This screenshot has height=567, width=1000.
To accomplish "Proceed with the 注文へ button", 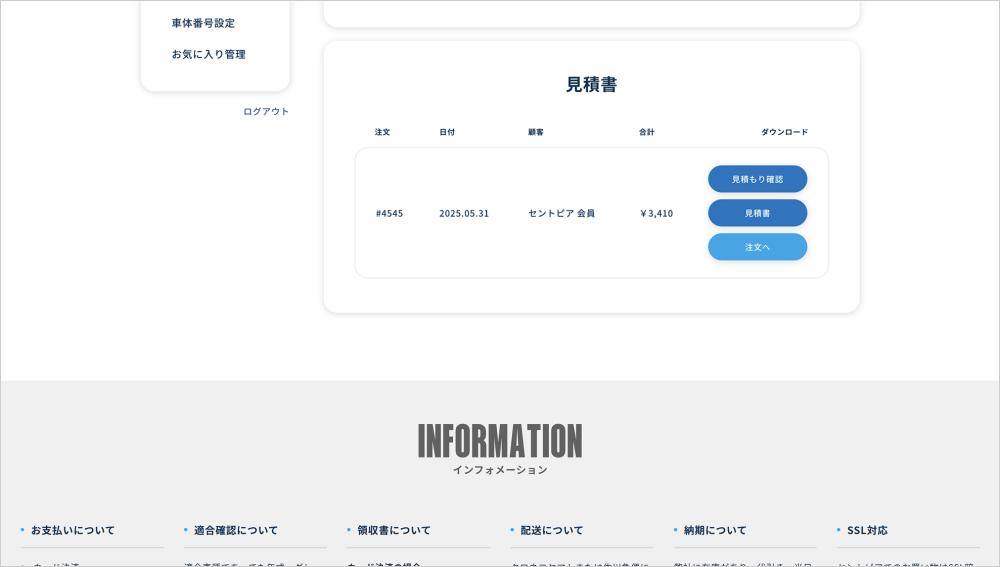I will (757, 247).
